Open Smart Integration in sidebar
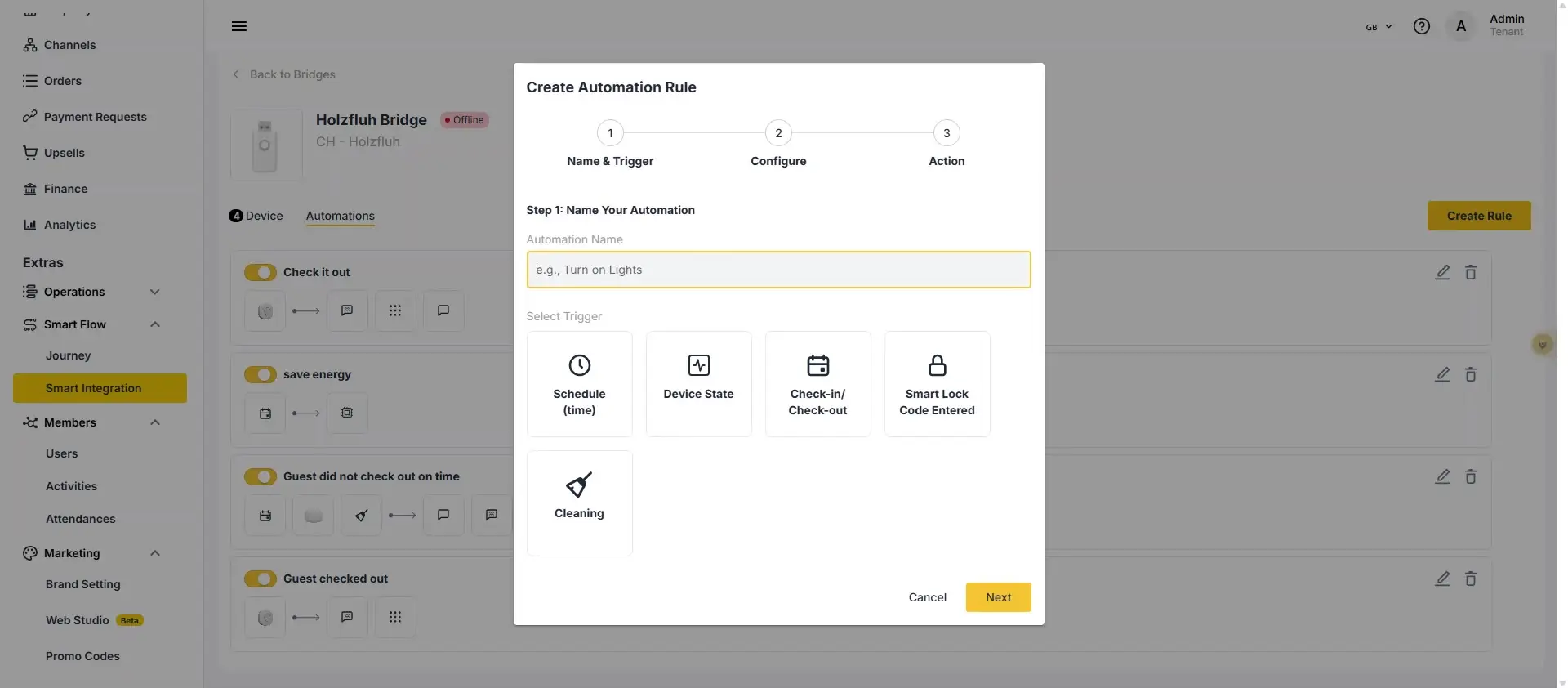This screenshot has width=1568, height=688. (x=100, y=388)
